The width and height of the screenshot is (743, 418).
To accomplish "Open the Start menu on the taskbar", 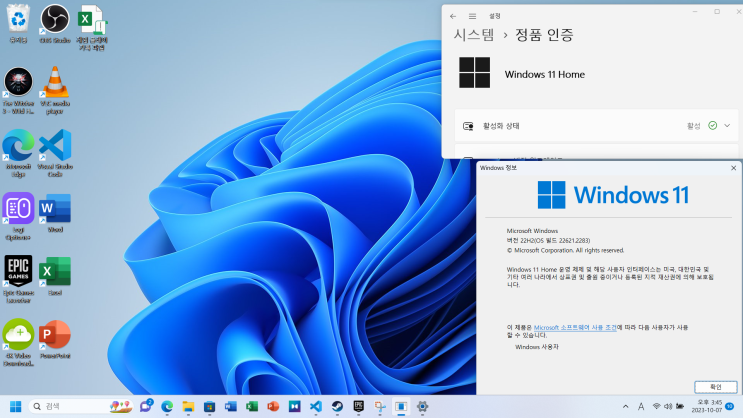I will 16,407.
